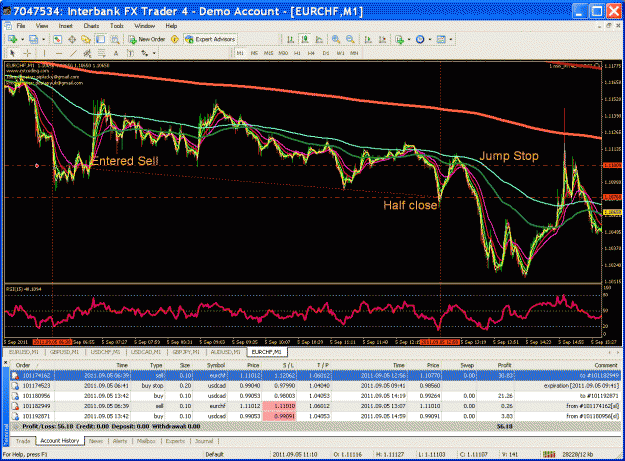Select the Equidistant Channel tool
This screenshot has height=461, width=625.
click(87, 53)
